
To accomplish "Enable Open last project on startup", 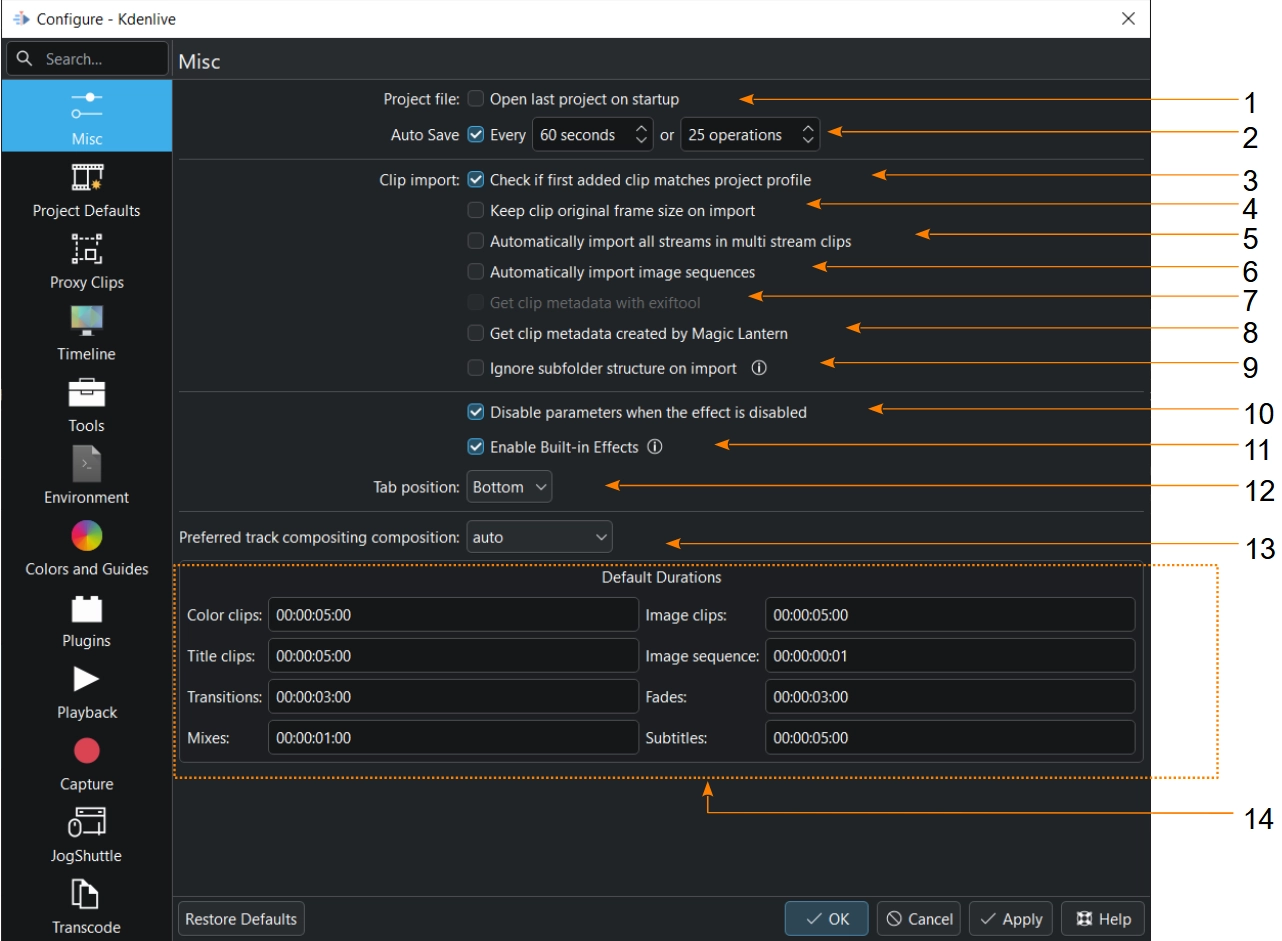I will 476,99.
